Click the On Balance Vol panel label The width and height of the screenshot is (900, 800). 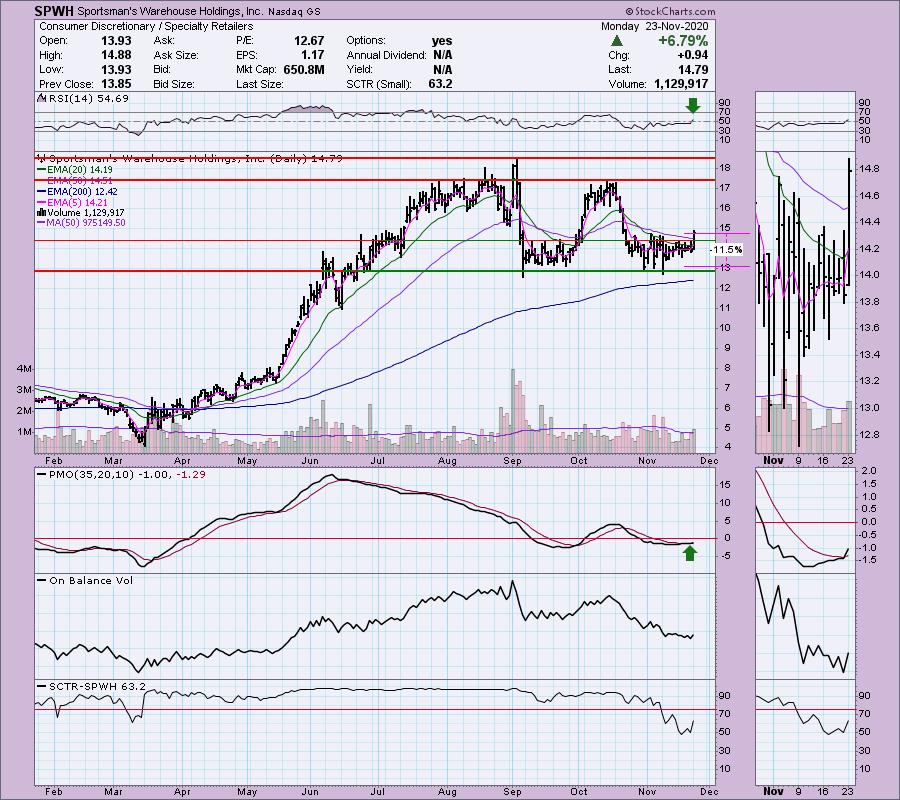91,581
